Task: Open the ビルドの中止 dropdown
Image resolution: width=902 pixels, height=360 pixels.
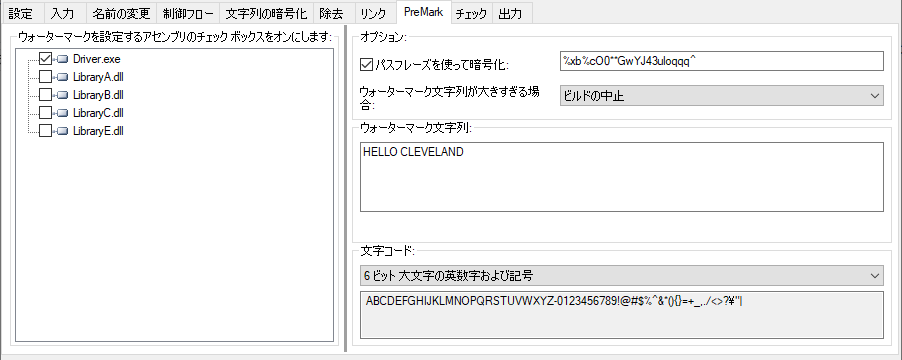Action: 721,95
